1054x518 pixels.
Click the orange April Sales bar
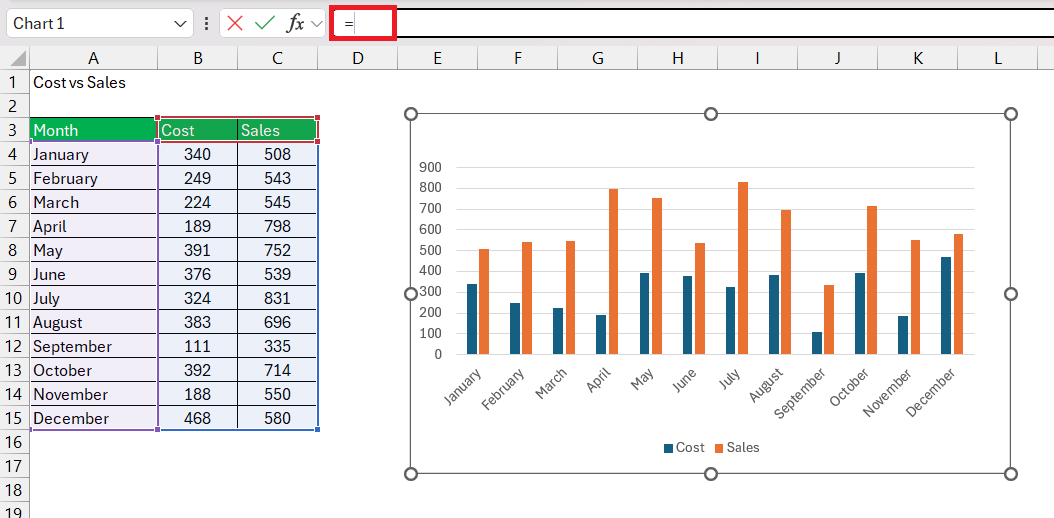[x=614, y=271]
